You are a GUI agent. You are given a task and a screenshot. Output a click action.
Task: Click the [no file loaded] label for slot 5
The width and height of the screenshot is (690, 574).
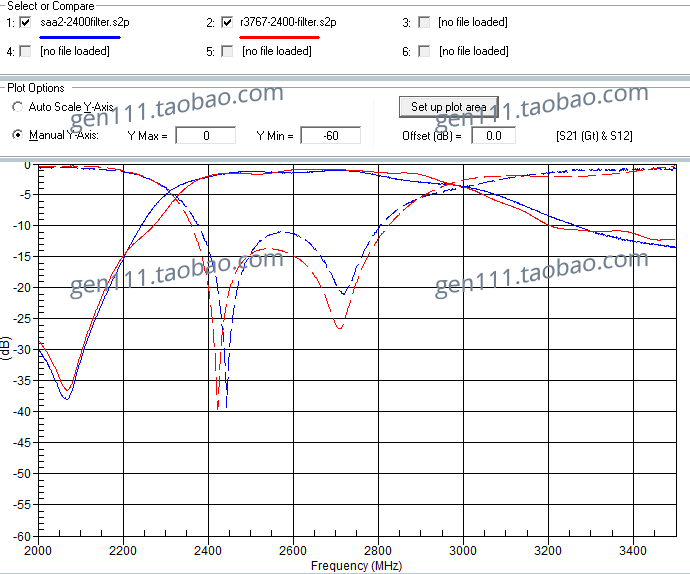pyautogui.click(x=277, y=51)
